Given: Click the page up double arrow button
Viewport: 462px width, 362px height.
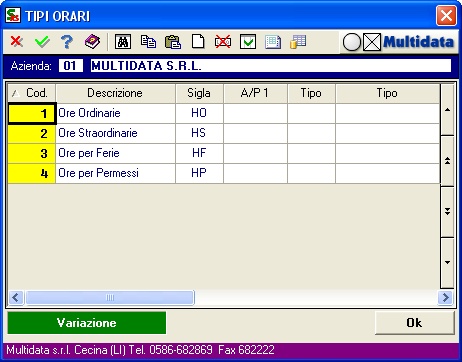Looking at the screenshot, I should click(x=447, y=161).
